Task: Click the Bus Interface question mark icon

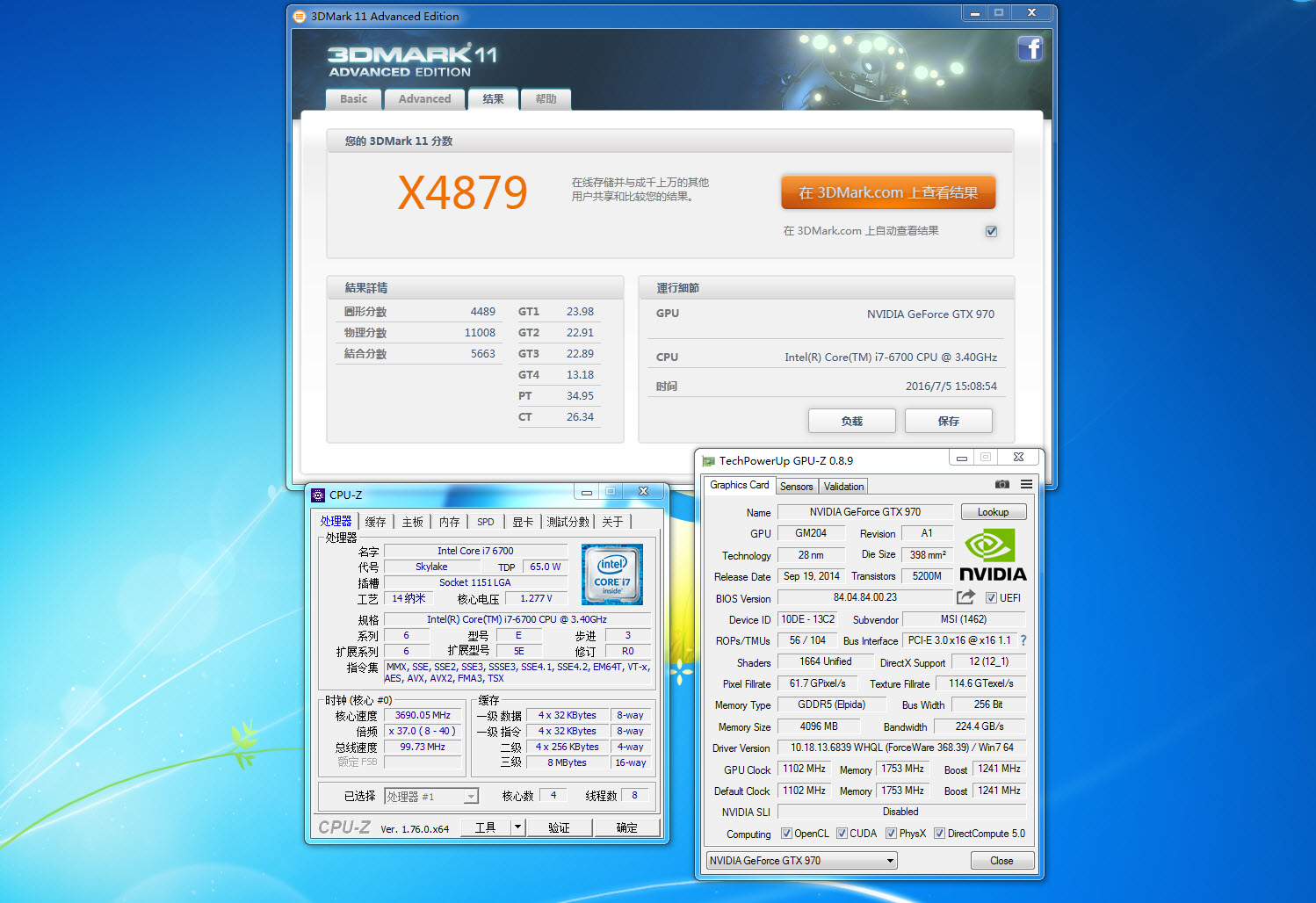Action: click(x=1023, y=640)
